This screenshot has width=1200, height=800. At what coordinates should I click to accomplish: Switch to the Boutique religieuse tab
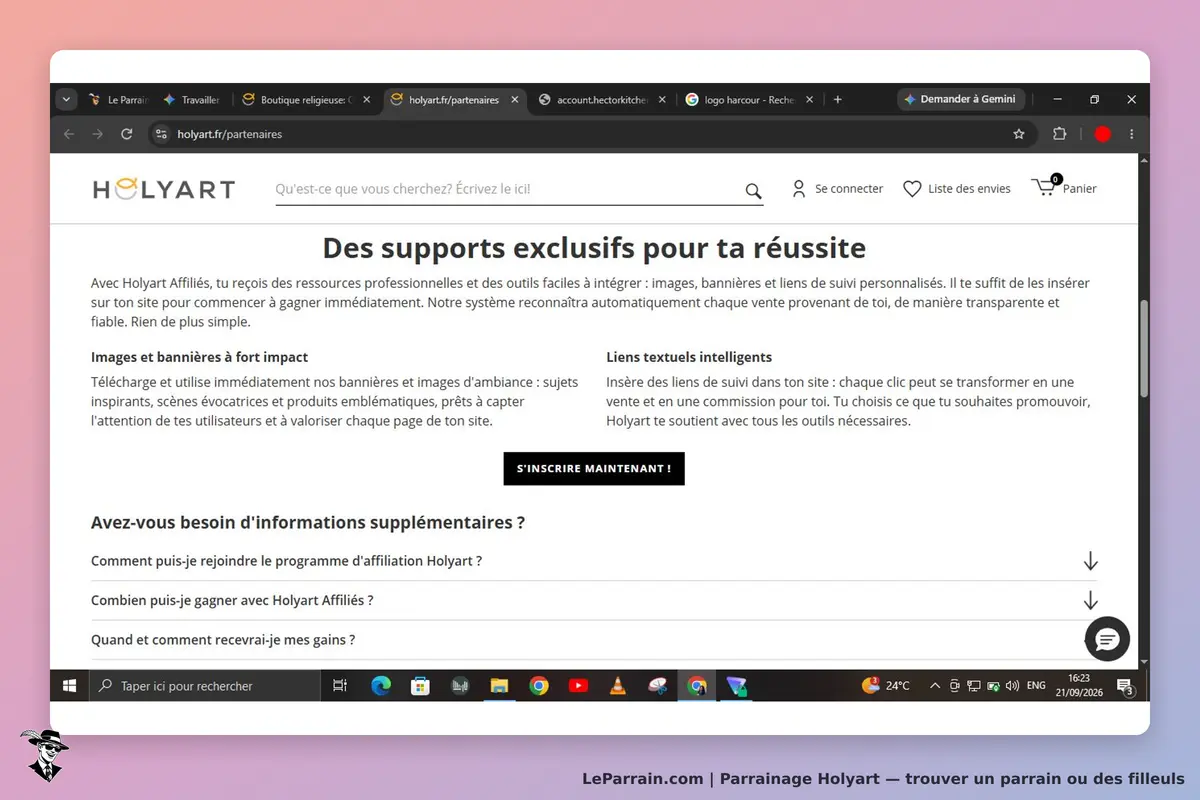tap(307, 100)
